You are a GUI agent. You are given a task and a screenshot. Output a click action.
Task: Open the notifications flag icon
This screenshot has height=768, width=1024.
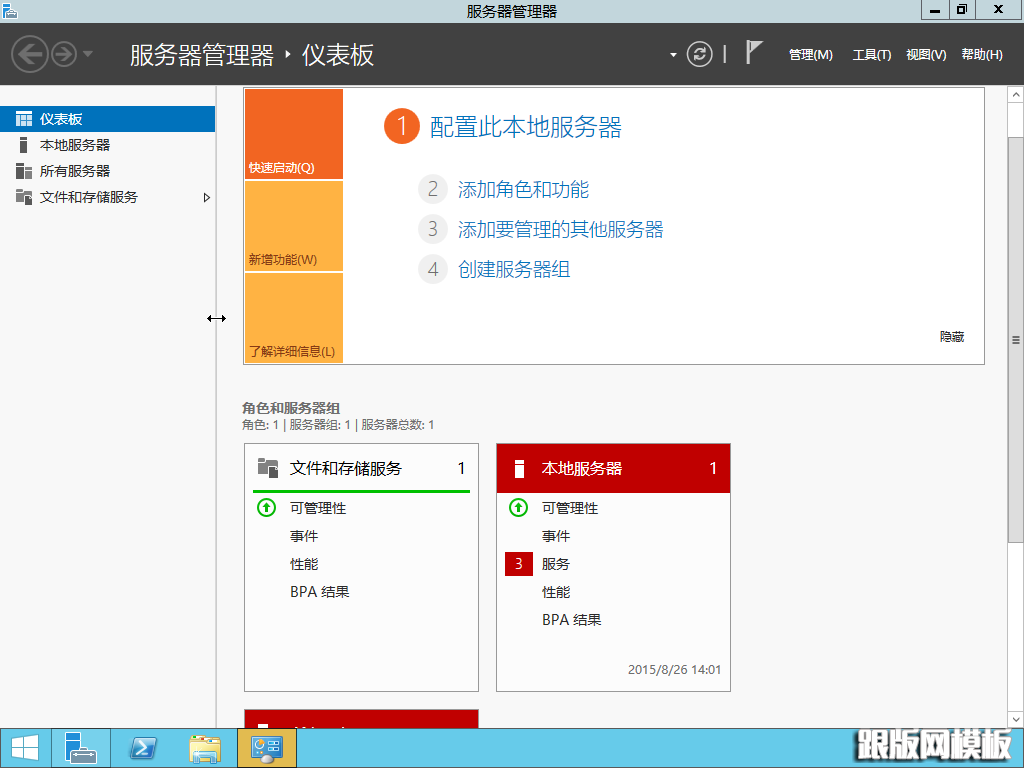(x=754, y=52)
